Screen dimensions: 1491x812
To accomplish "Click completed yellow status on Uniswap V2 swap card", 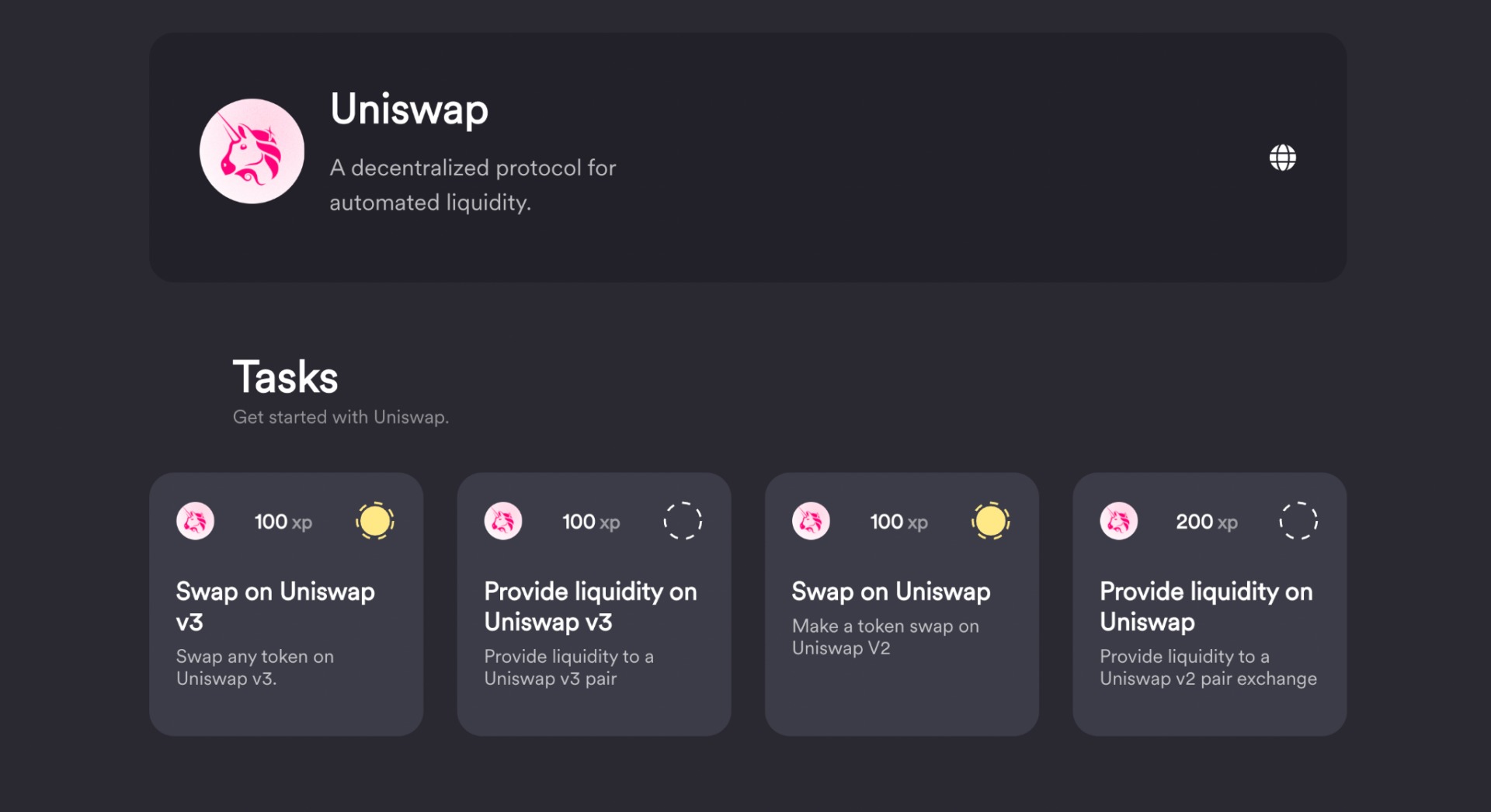I will pyautogui.click(x=991, y=521).
